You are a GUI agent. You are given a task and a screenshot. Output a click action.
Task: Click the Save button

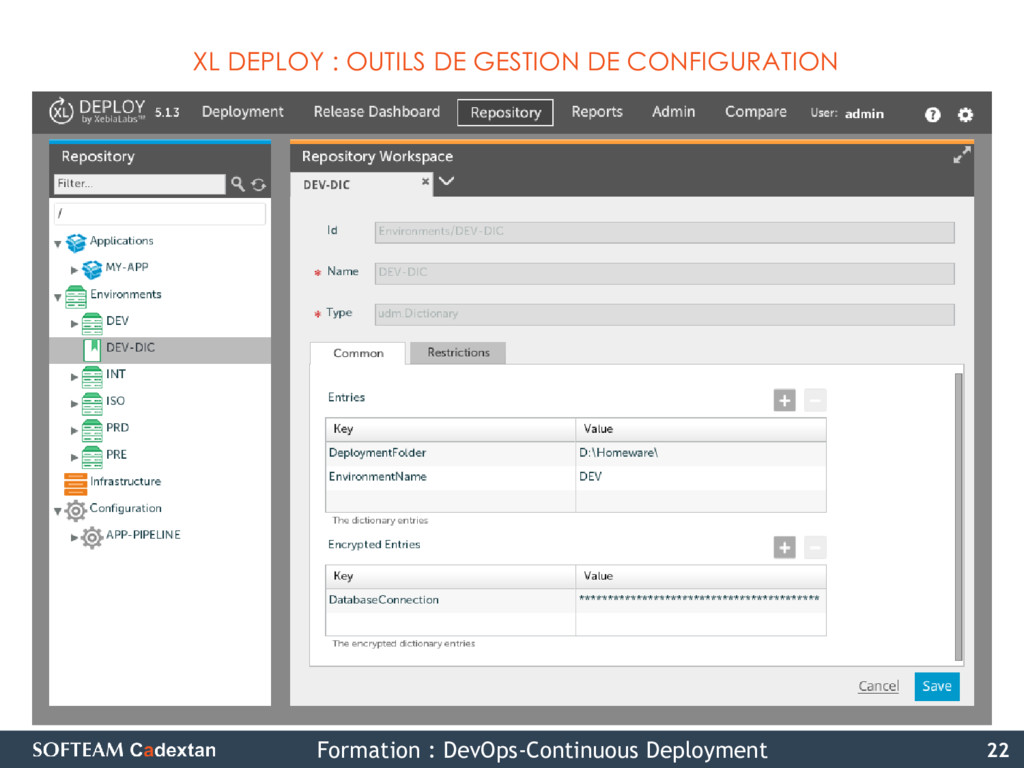pyautogui.click(x=937, y=686)
